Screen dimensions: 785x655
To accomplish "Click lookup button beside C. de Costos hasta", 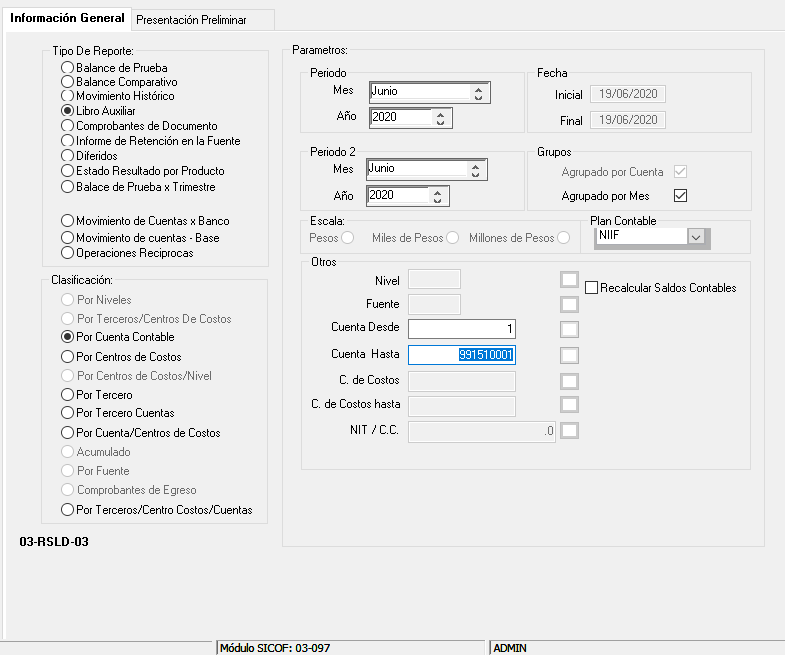I will (x=569, y=405).
